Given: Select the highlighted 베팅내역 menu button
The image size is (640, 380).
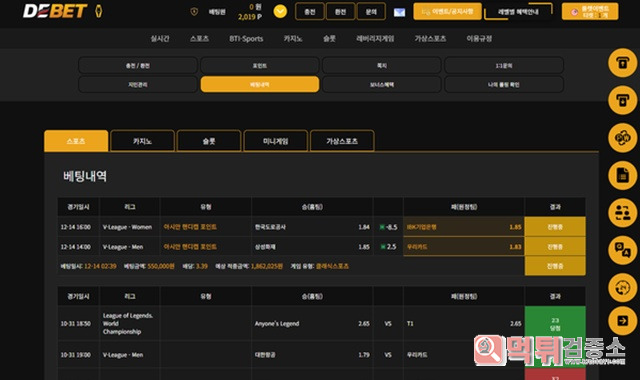Looking at the screenshot, I should 260,84.
